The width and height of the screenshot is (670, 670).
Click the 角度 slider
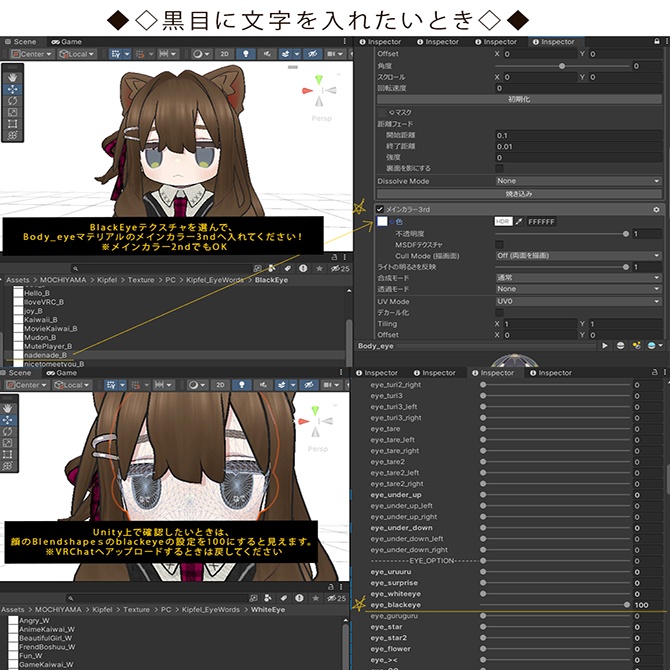(x=561, y=66)
